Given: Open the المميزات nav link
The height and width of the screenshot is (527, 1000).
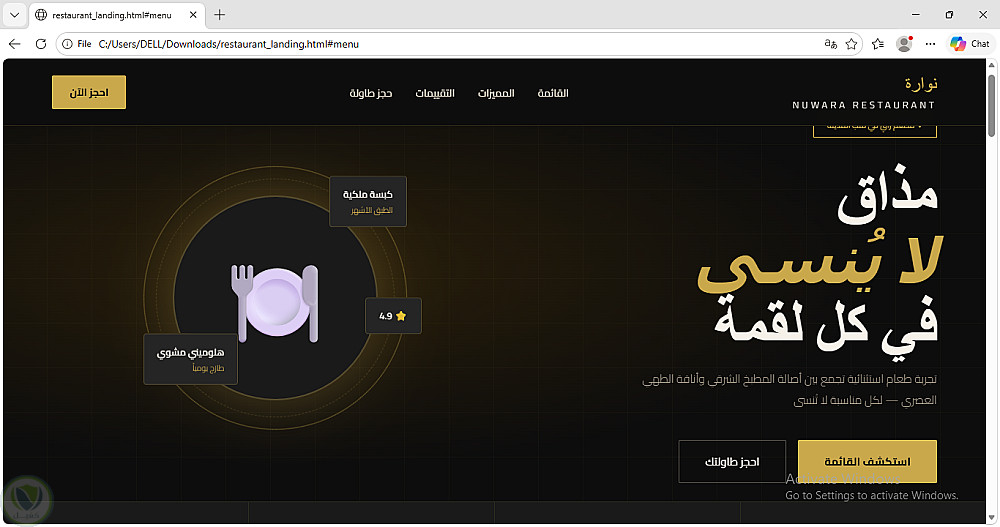Looking at the screenshot, I should tap(496, 93).
